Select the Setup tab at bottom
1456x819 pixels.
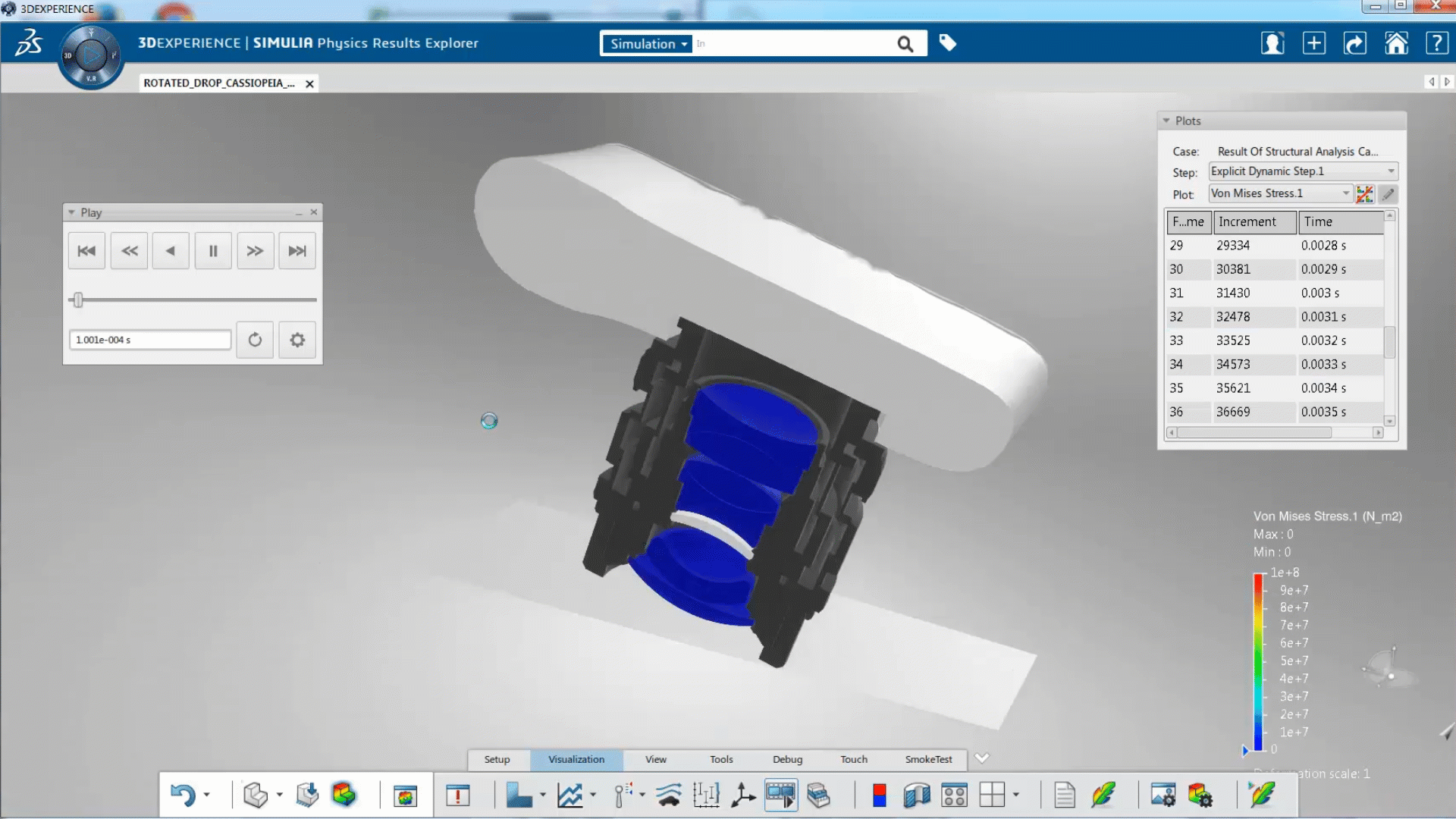point(497,759)
